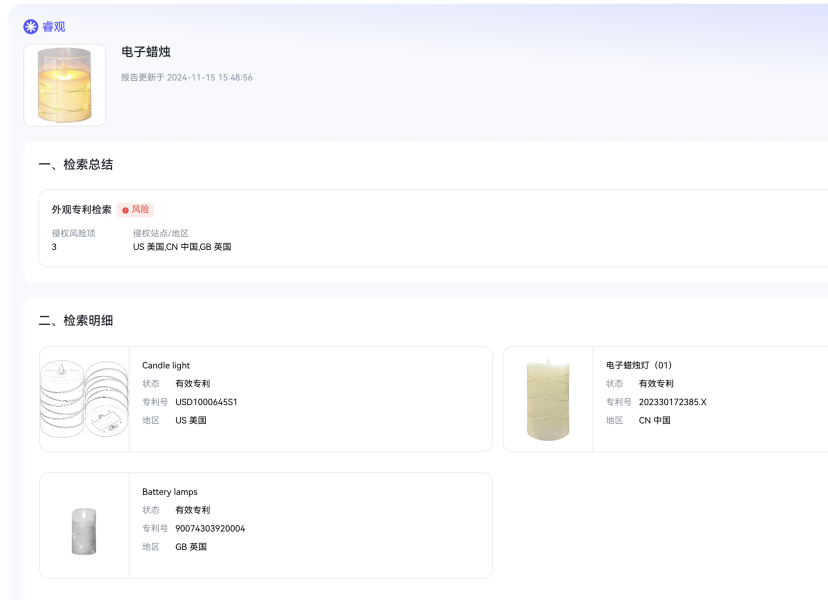This screenshot has width=828, height=600.
Task: Click the GB 英国 region value
Action: (x=191, y=547)
